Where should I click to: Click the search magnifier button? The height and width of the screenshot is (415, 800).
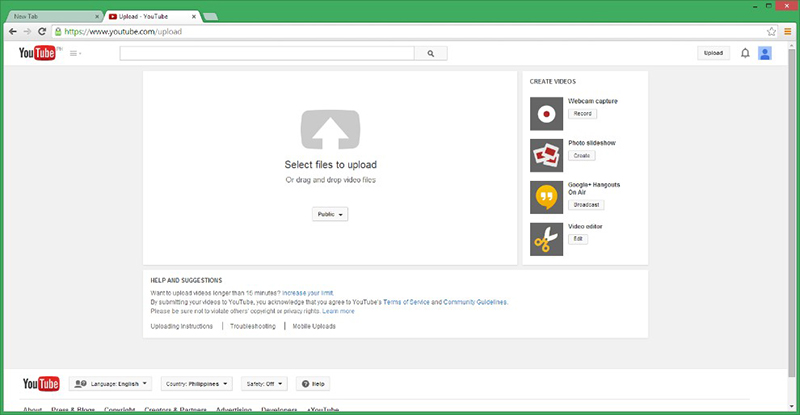coord(430,54)
